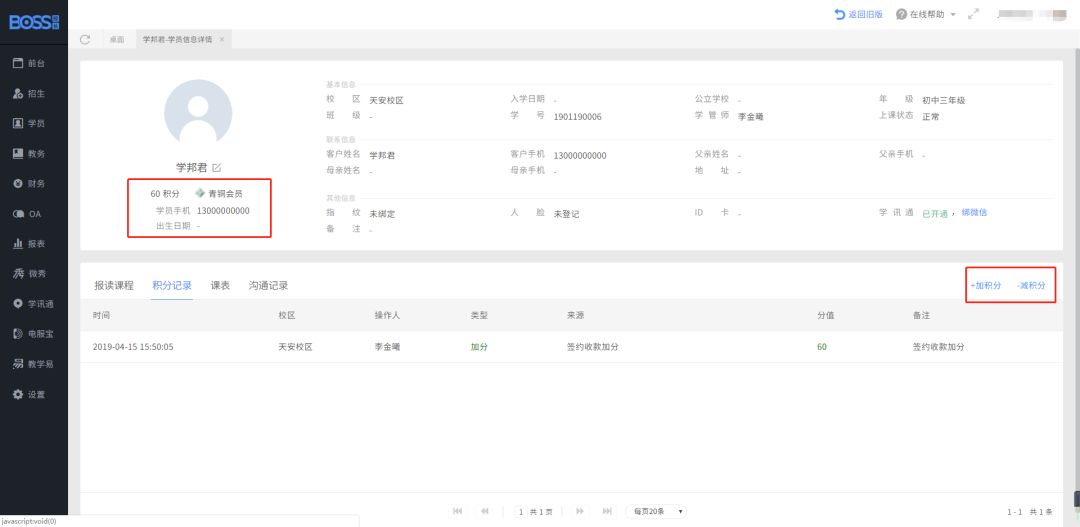
Task: Click the page number input field
Action: point(521,511)
